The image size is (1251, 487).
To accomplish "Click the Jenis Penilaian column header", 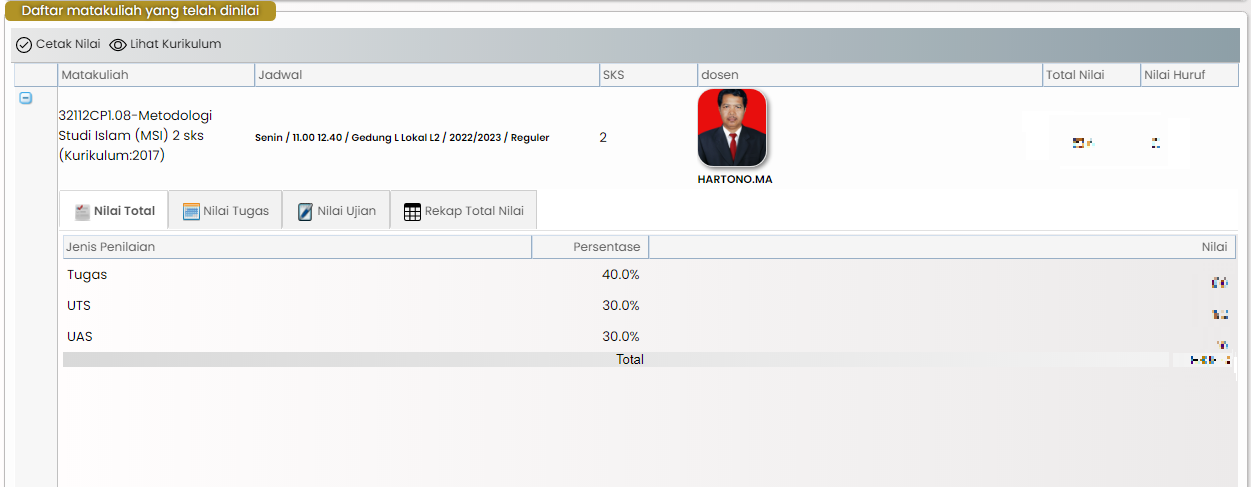I will pos(110,246).
